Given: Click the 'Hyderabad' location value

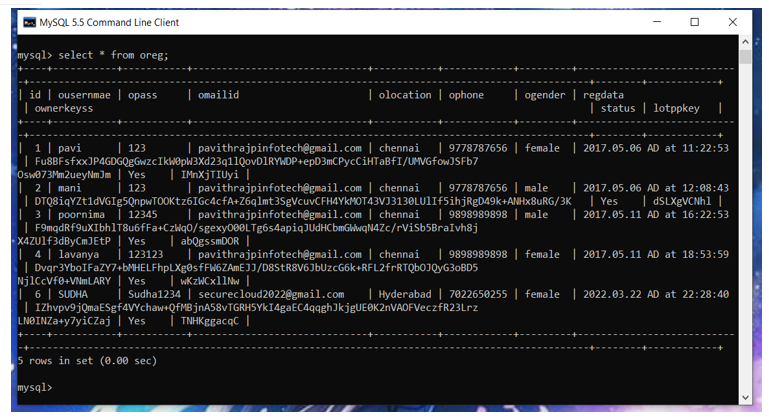Looking at the screenshot, I should click(405, 294).
